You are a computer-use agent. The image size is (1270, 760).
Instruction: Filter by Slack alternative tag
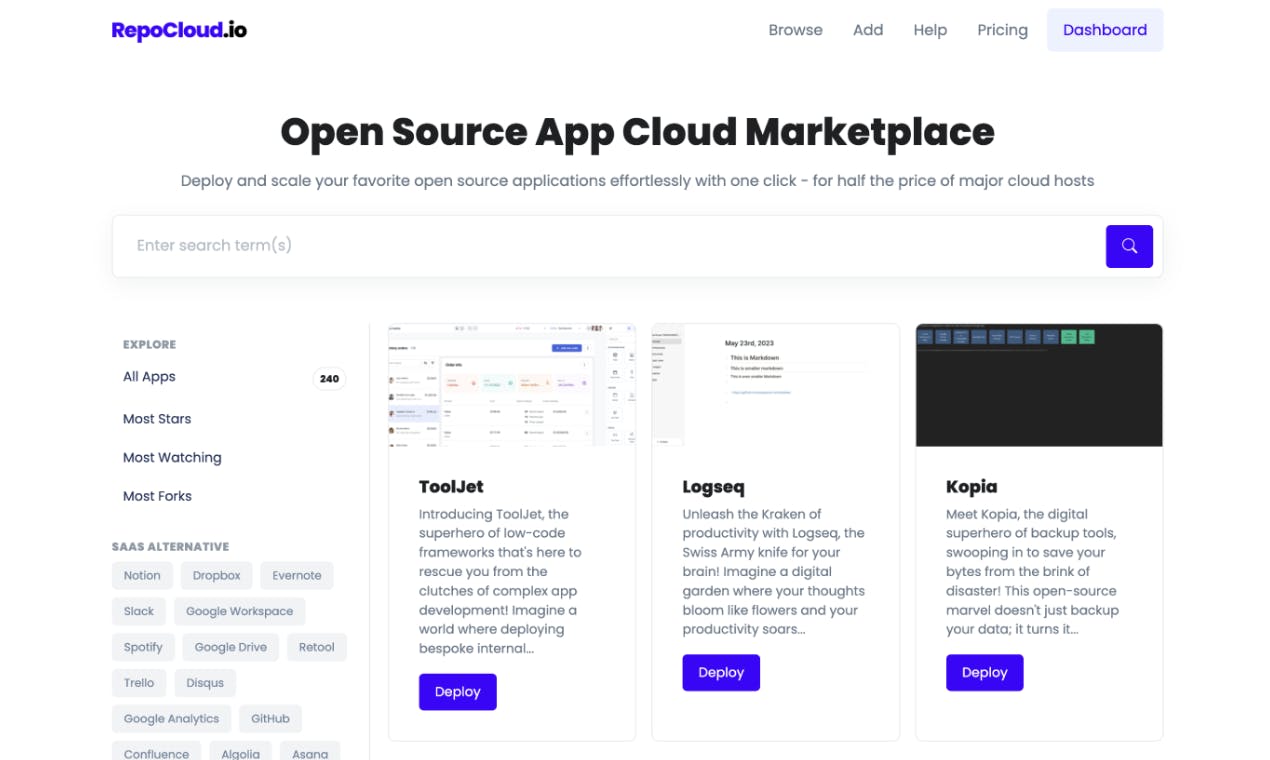139,612
